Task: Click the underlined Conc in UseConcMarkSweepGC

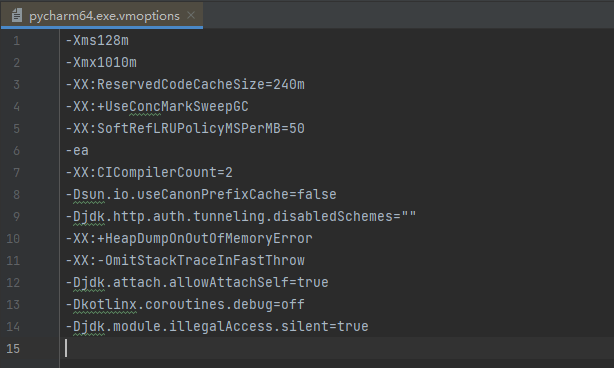Action: pyautogui.click(x=145, y=106)
